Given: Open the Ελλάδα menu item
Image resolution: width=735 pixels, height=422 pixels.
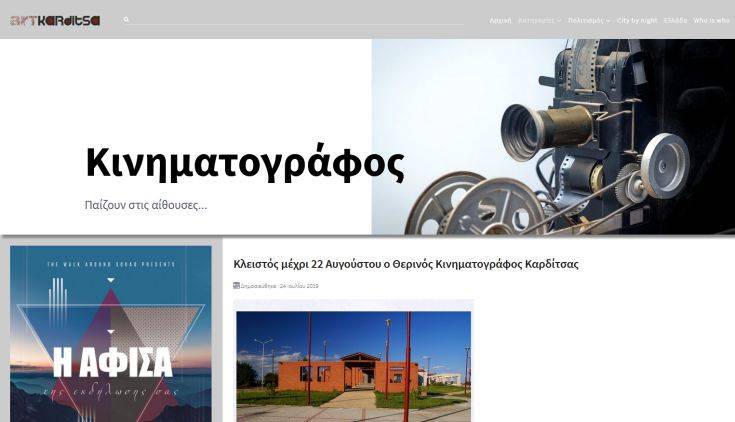Looking at the screenshot, I should (x=675, y=21).
